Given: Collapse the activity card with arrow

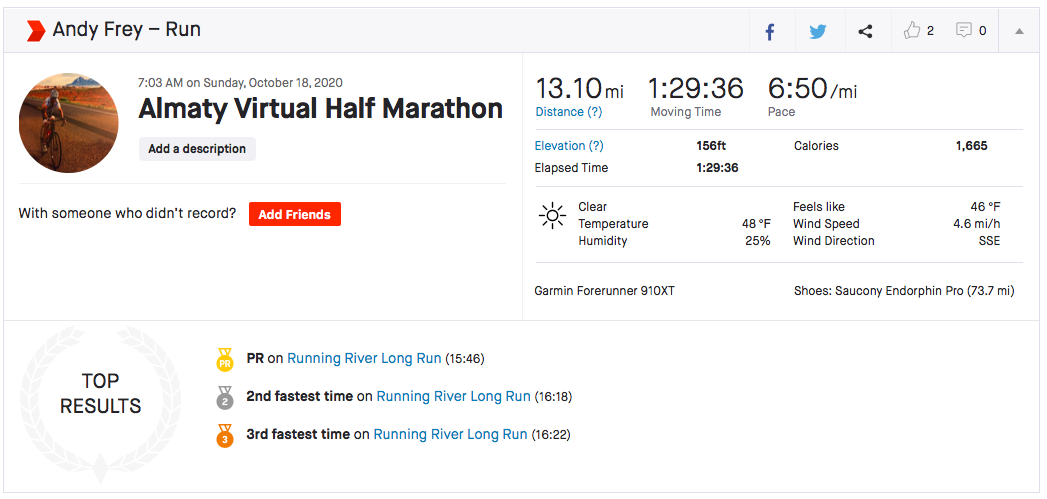Looking at the screenshot, I should [1019, 31].
